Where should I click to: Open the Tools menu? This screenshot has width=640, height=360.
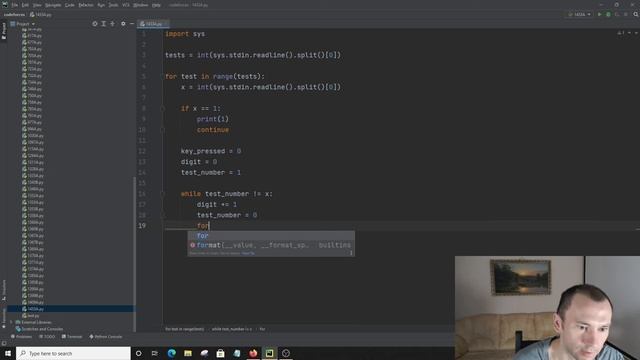[x=113, y=5]
